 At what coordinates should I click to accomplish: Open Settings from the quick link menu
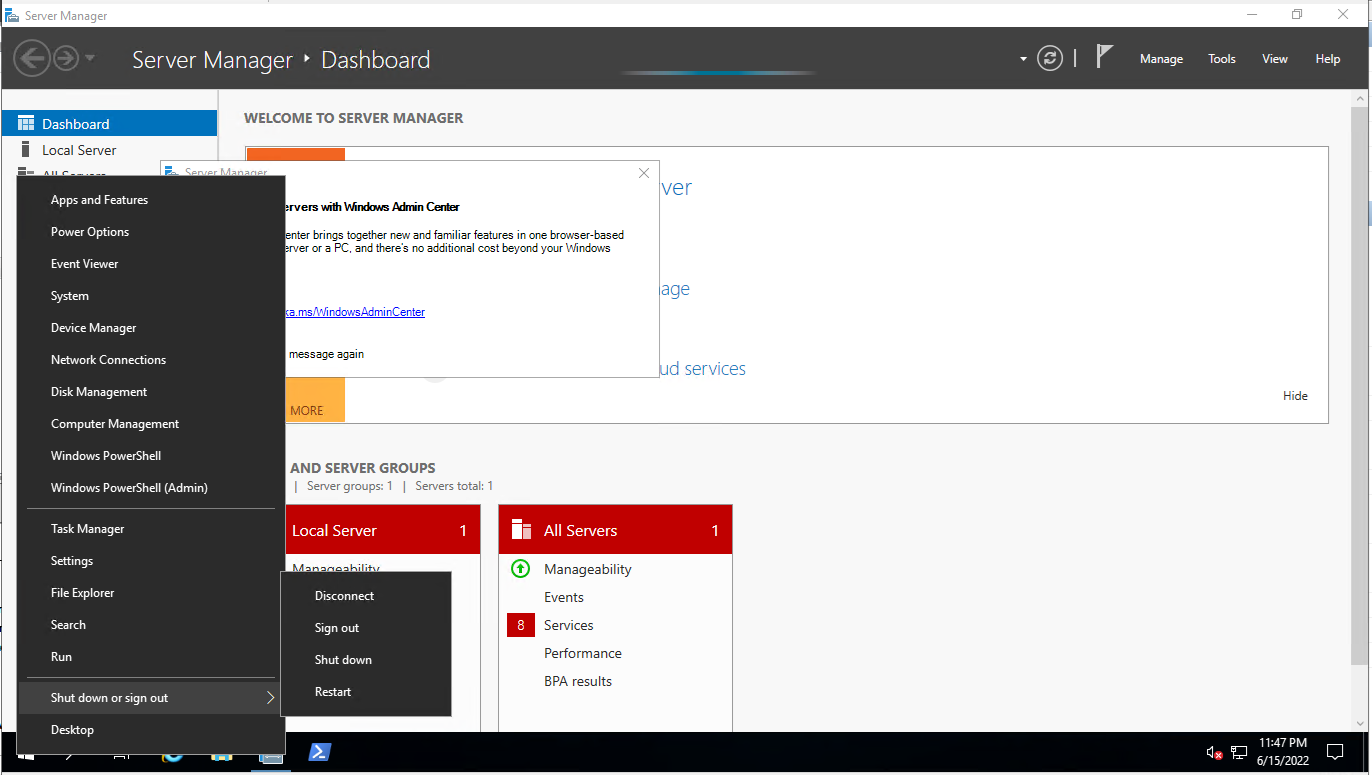151,561
